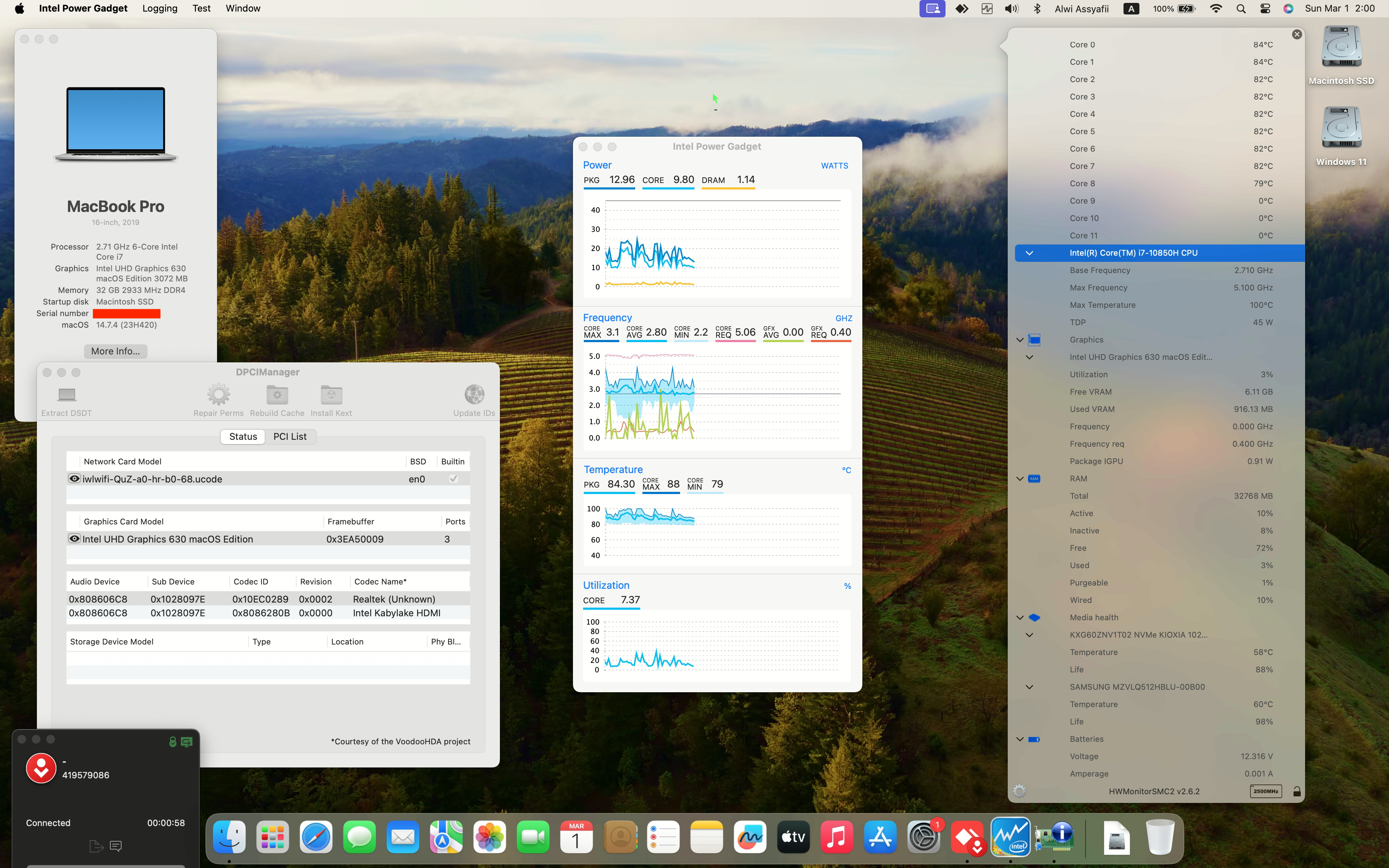Open the Trash in the Dock

[1160, 837]
